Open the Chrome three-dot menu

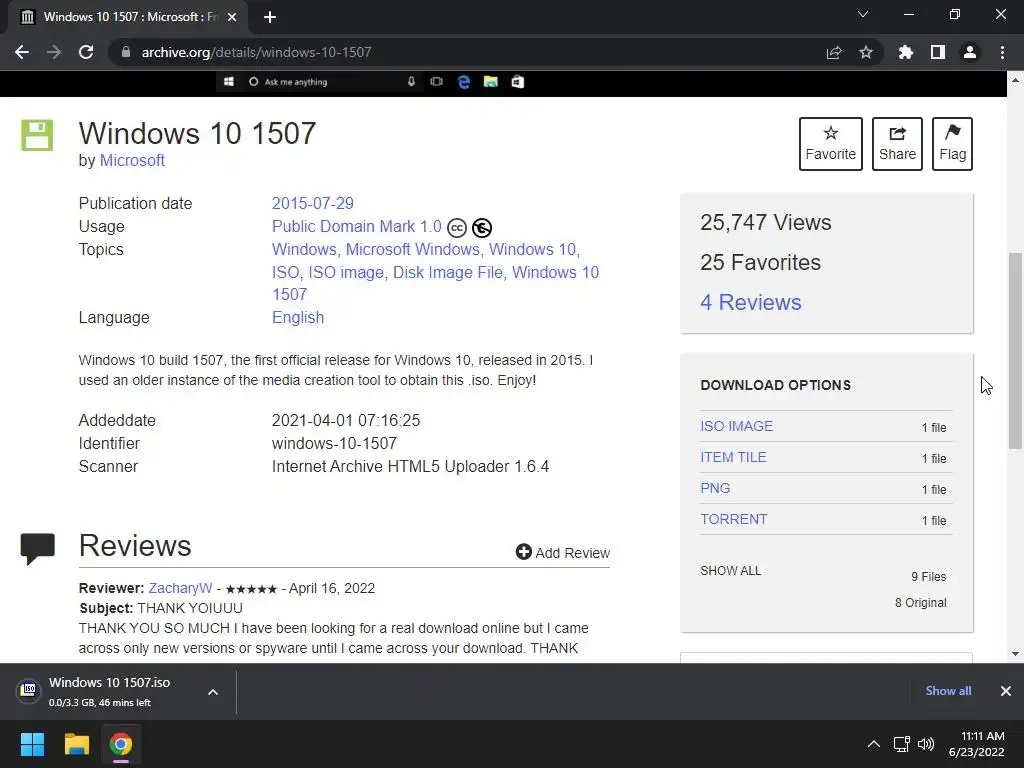pos(1002,52)
